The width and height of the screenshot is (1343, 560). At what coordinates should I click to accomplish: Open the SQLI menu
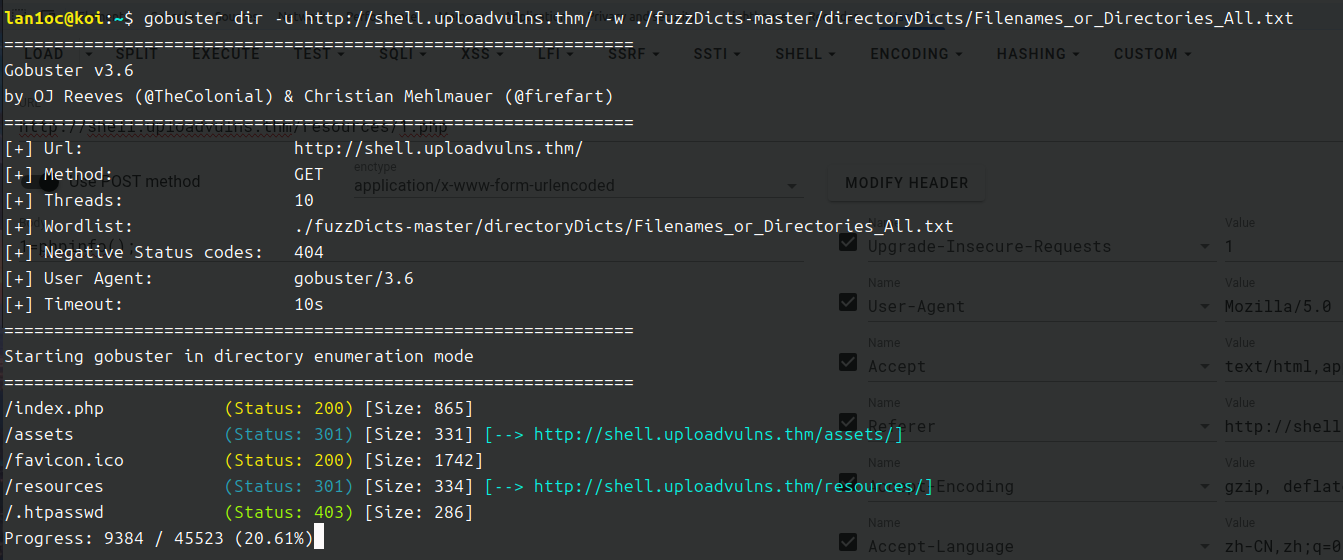click(x=402, y=54)
